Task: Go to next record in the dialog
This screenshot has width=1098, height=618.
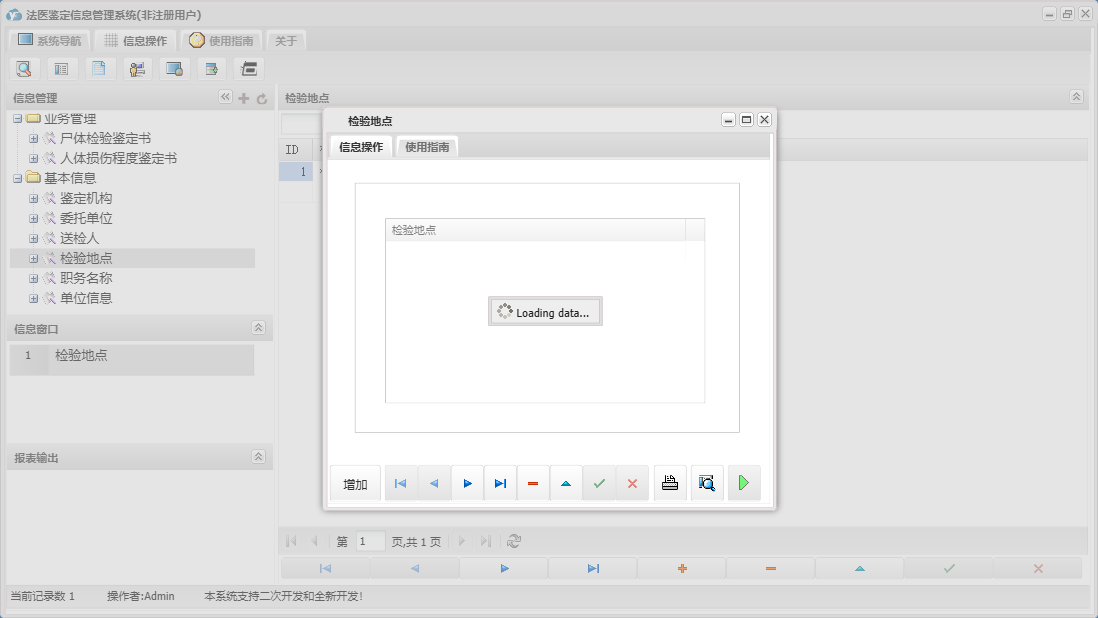Action: click(x=467, y=483)
